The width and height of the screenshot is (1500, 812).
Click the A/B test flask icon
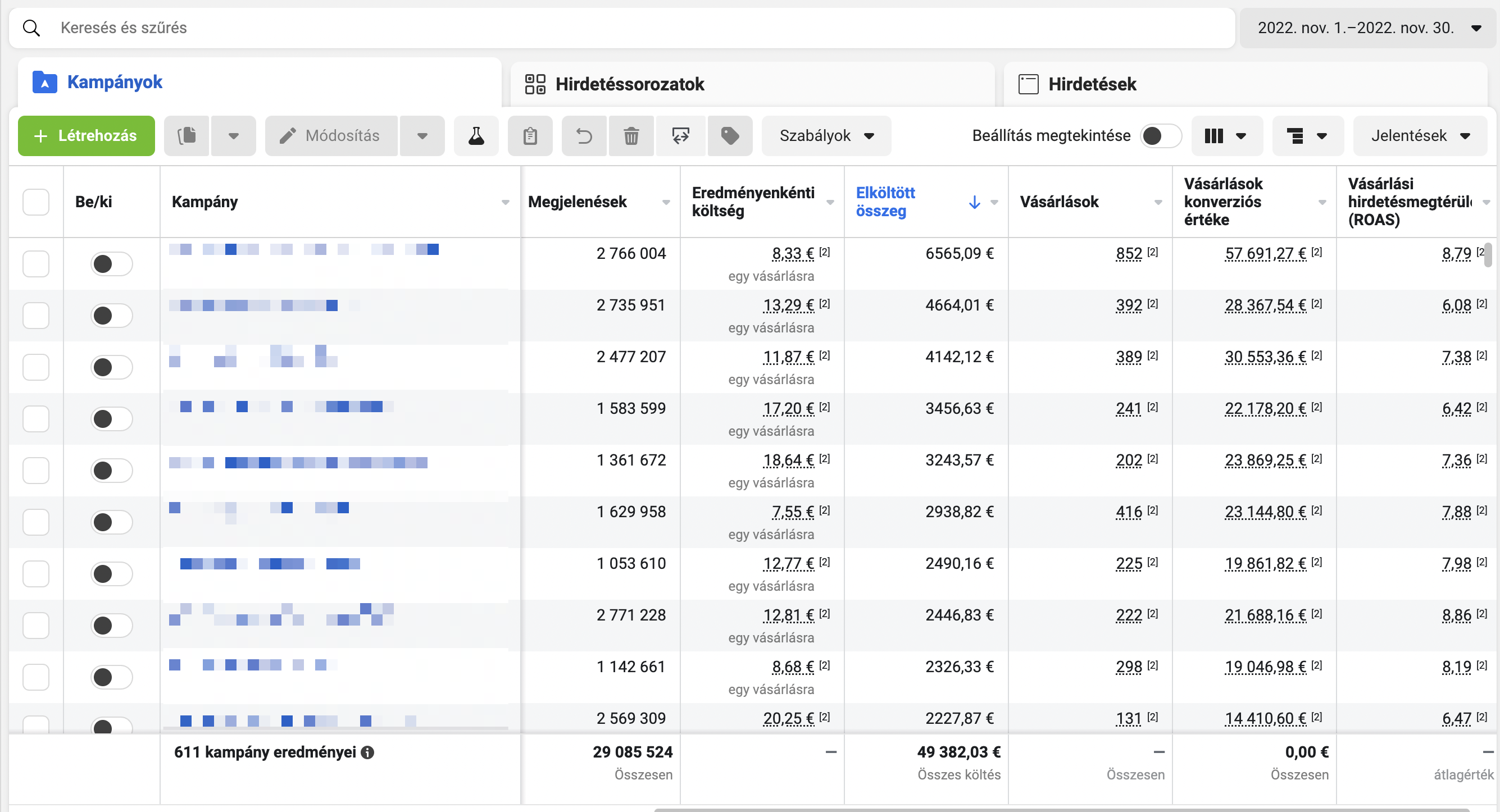[x=476, y=136]
